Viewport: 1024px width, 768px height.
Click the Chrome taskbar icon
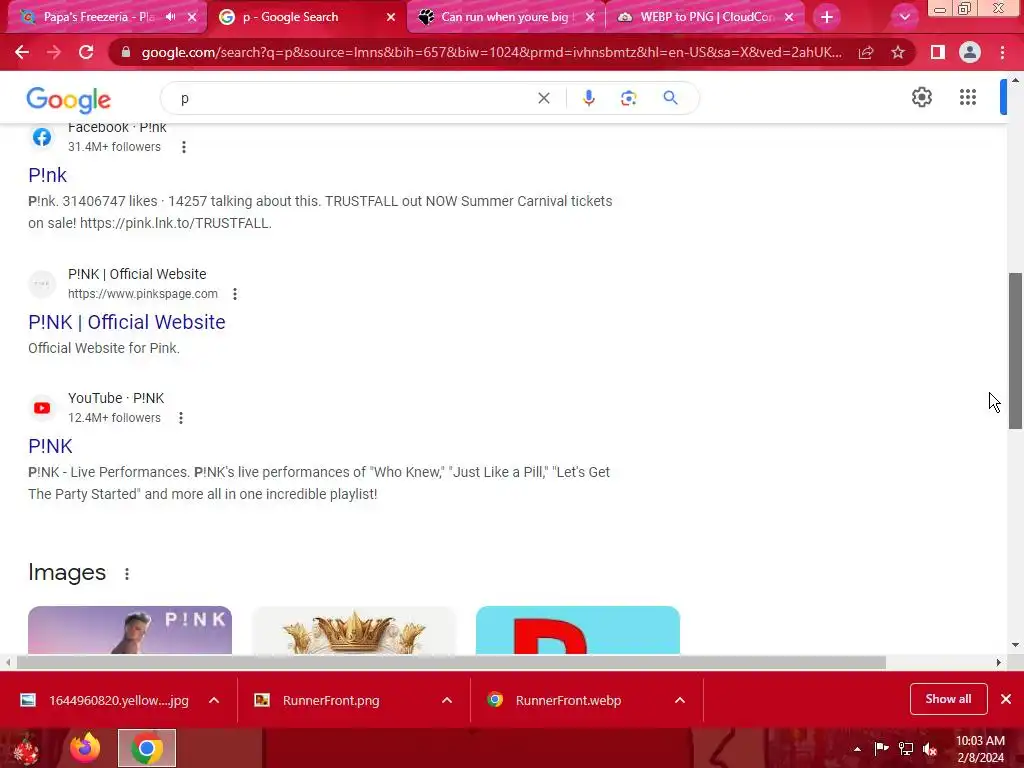pos(147,748)
